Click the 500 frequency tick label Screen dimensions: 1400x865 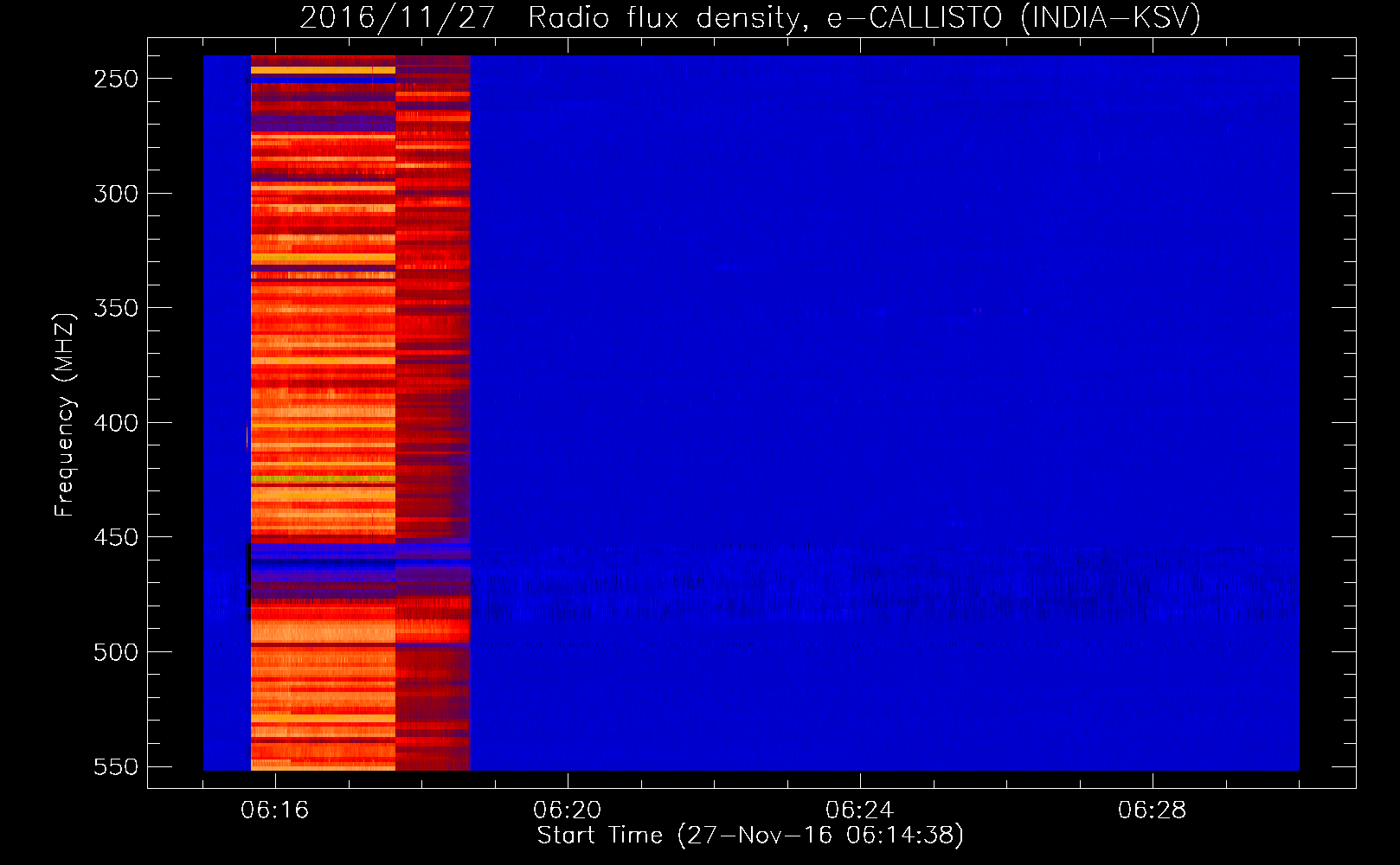point(116,652)
